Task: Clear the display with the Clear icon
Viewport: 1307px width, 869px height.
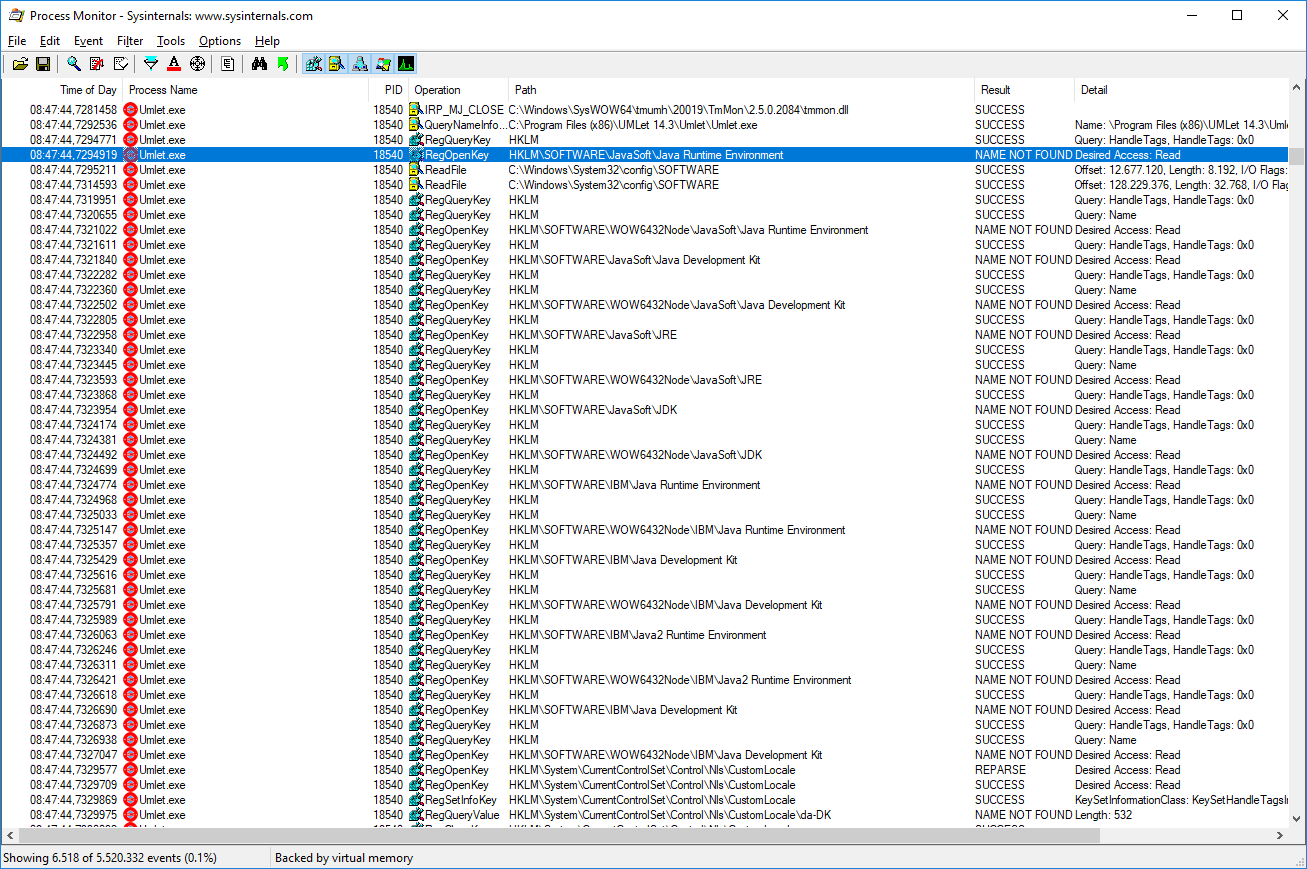Action: pyautogui.click(x=120, y=64)
